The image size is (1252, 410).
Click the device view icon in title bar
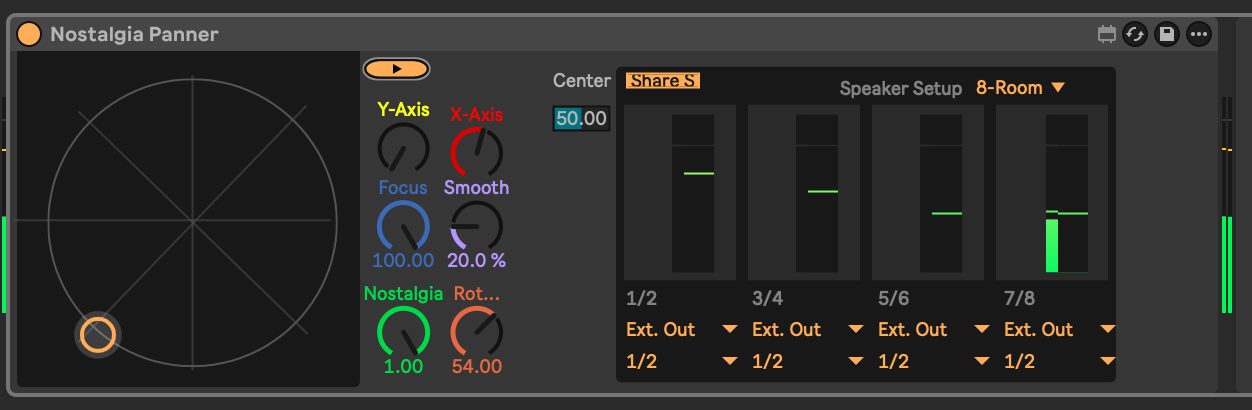1107,34
